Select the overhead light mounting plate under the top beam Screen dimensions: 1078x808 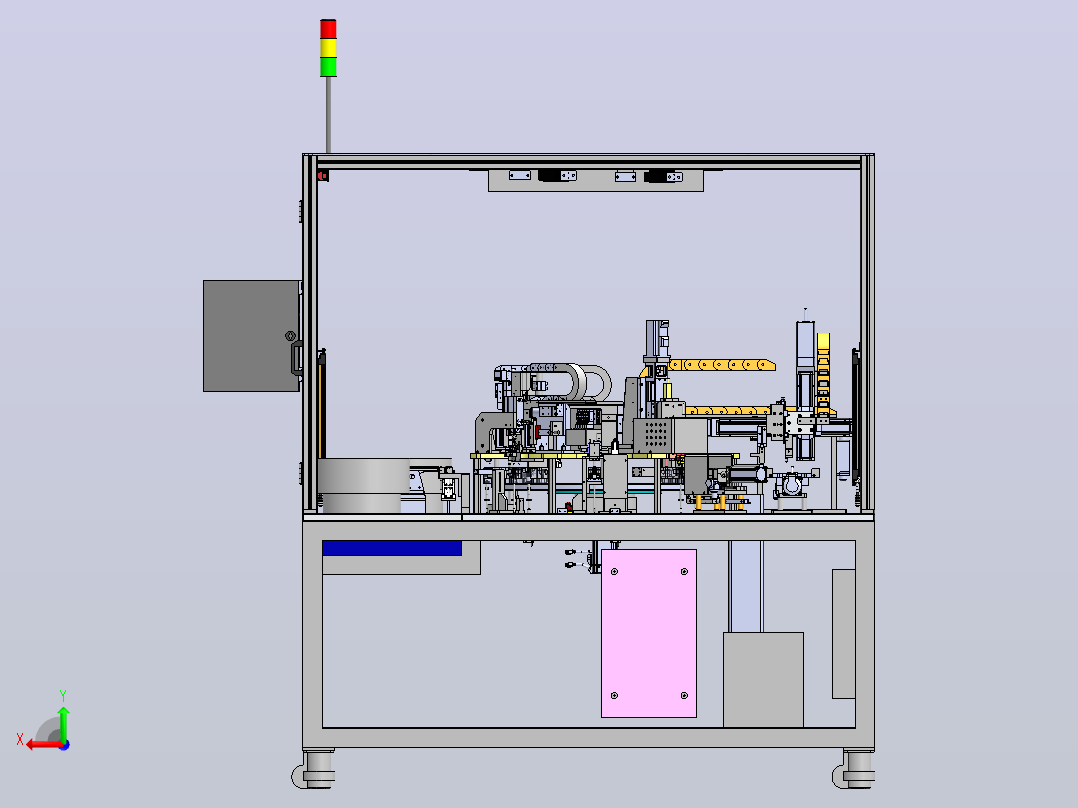(x=596, y=180)
